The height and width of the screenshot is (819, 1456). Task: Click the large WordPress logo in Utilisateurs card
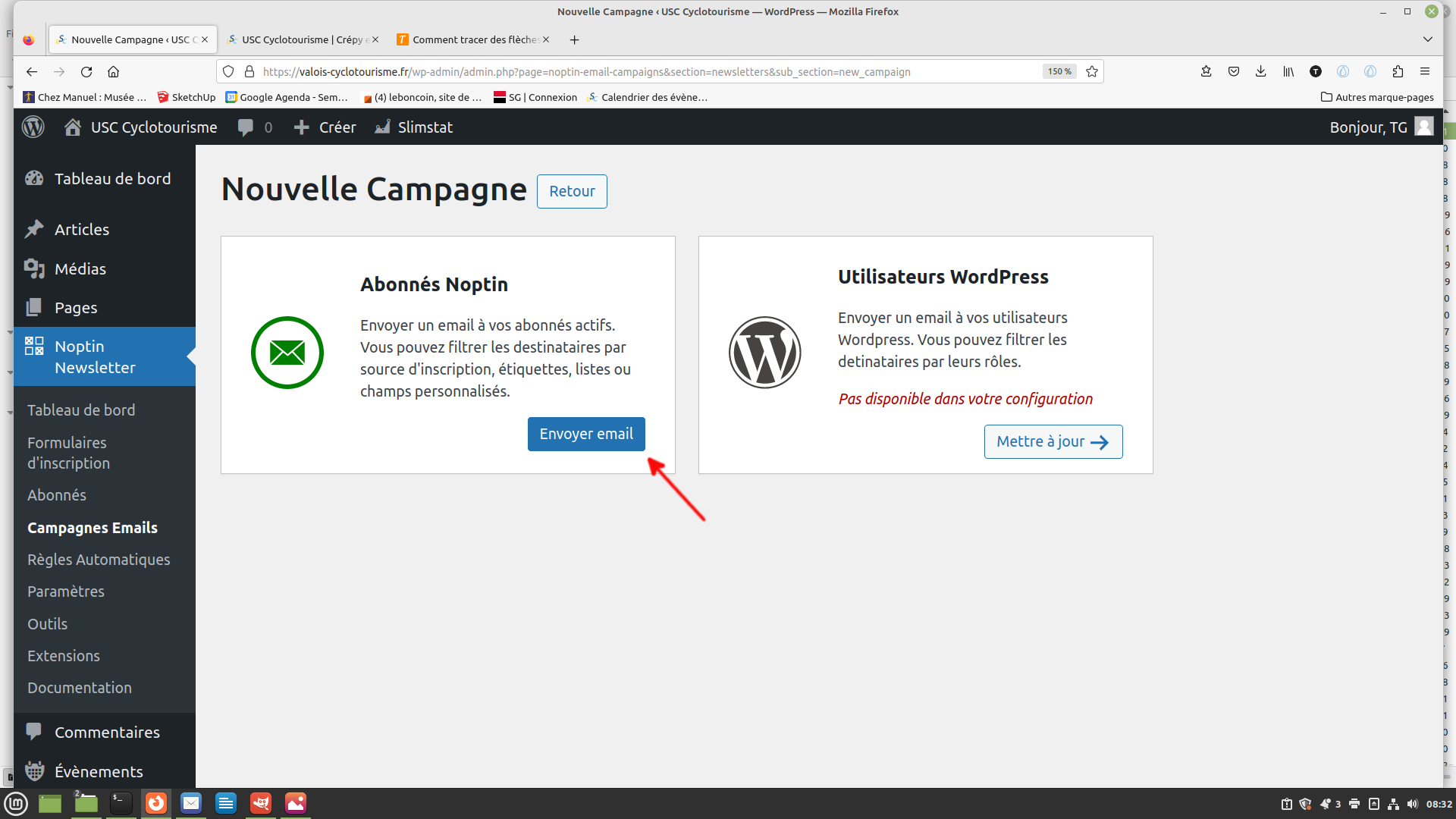765,353
